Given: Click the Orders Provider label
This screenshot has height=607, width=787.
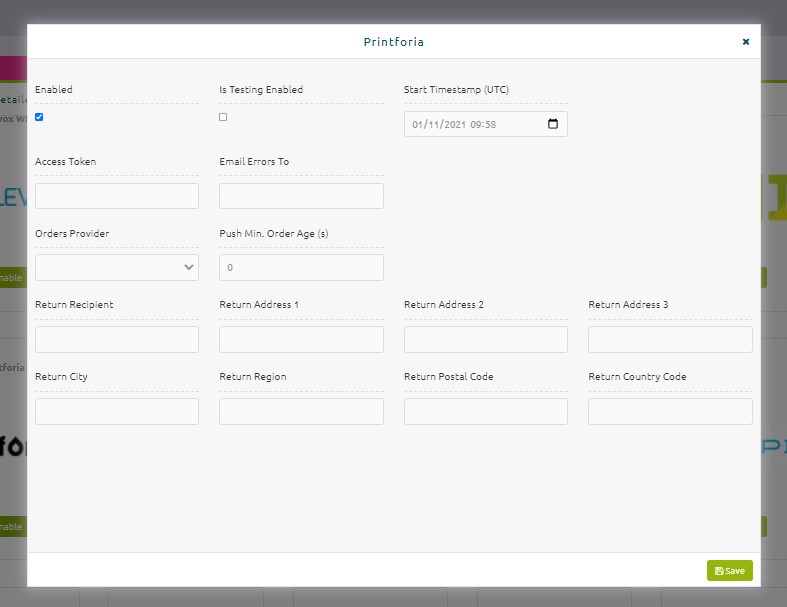Looking at the screenshot, I should (72, 233).
